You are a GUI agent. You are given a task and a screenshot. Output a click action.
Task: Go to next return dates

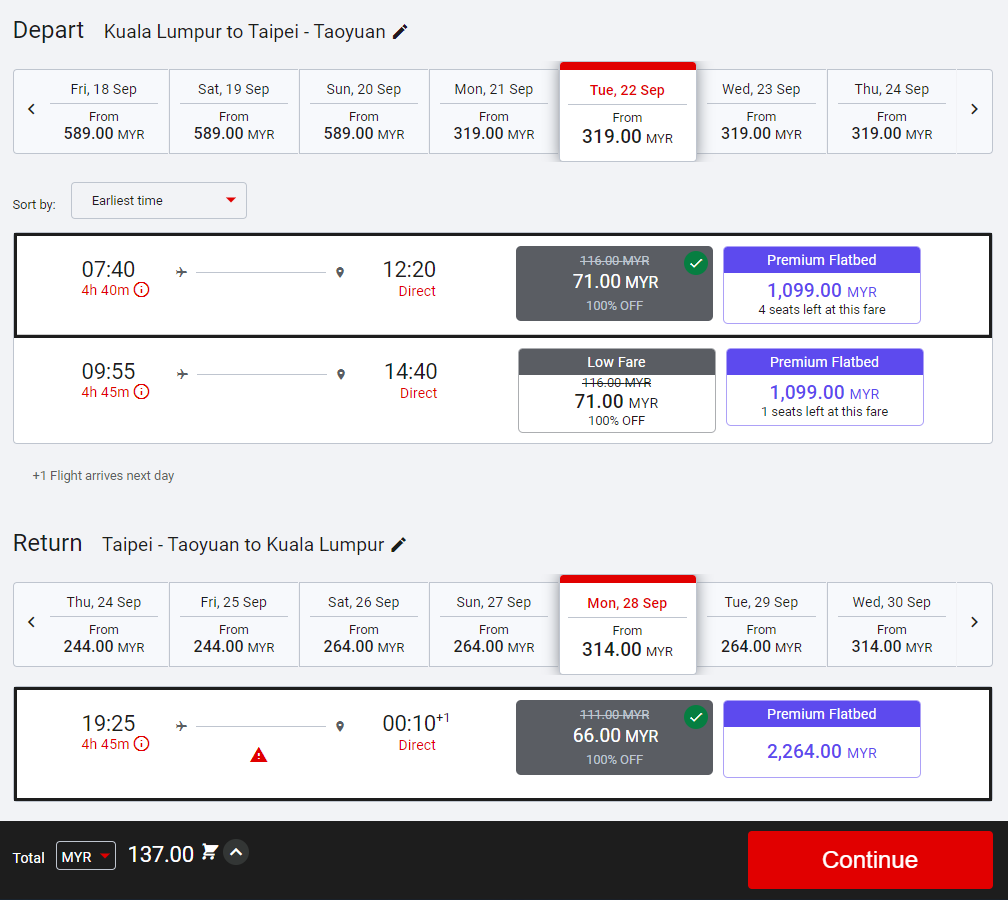pyautogui.click(x=974, y=622)
